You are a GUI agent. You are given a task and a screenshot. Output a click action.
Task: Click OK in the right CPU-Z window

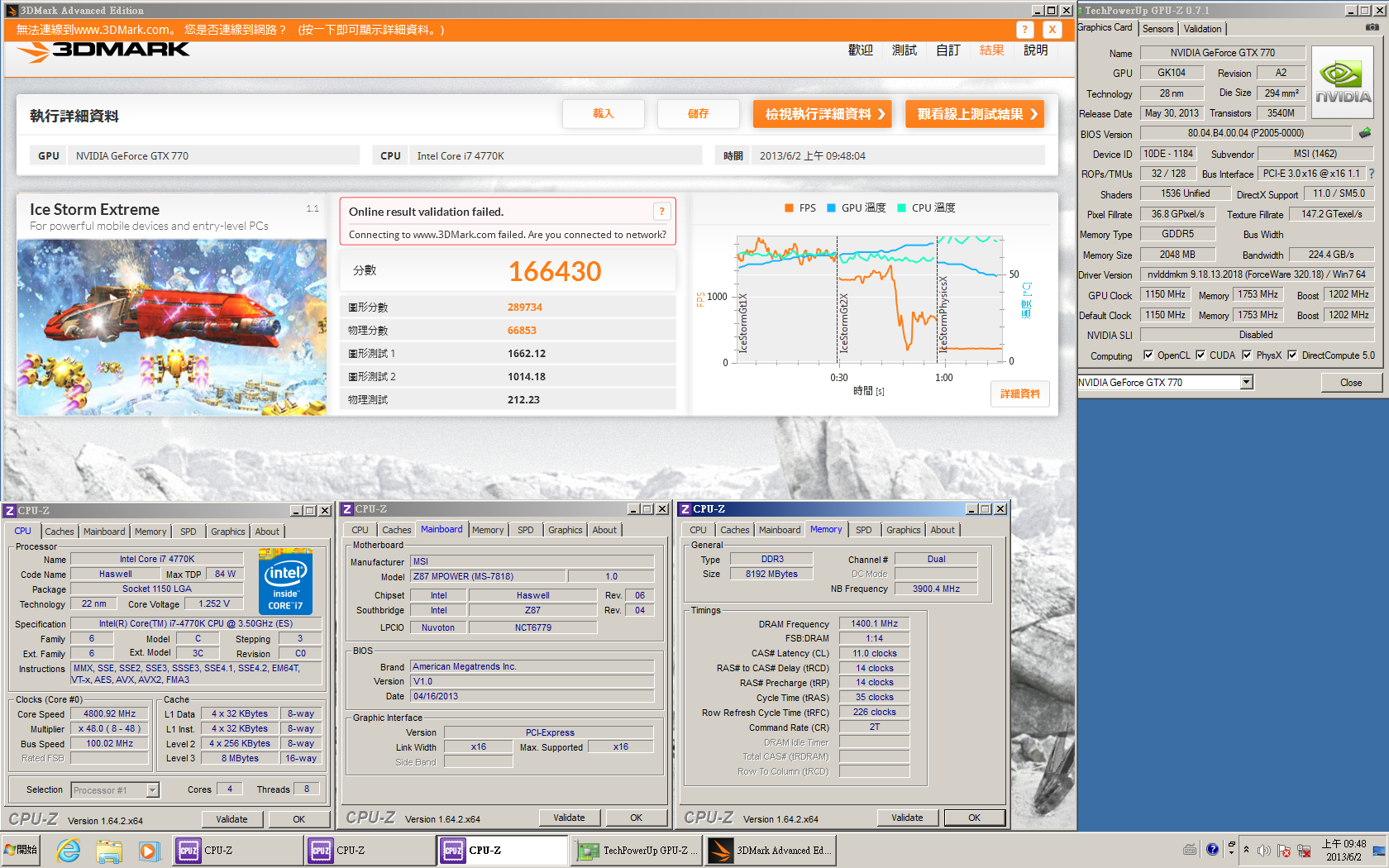(x=975, y=818)
